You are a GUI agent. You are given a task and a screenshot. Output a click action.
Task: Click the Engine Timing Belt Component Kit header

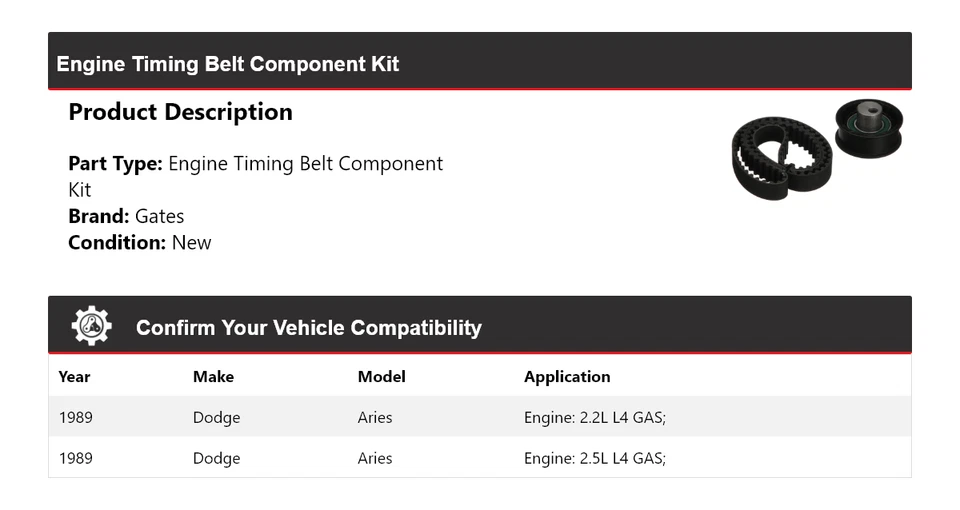click(x=228, y=64)
